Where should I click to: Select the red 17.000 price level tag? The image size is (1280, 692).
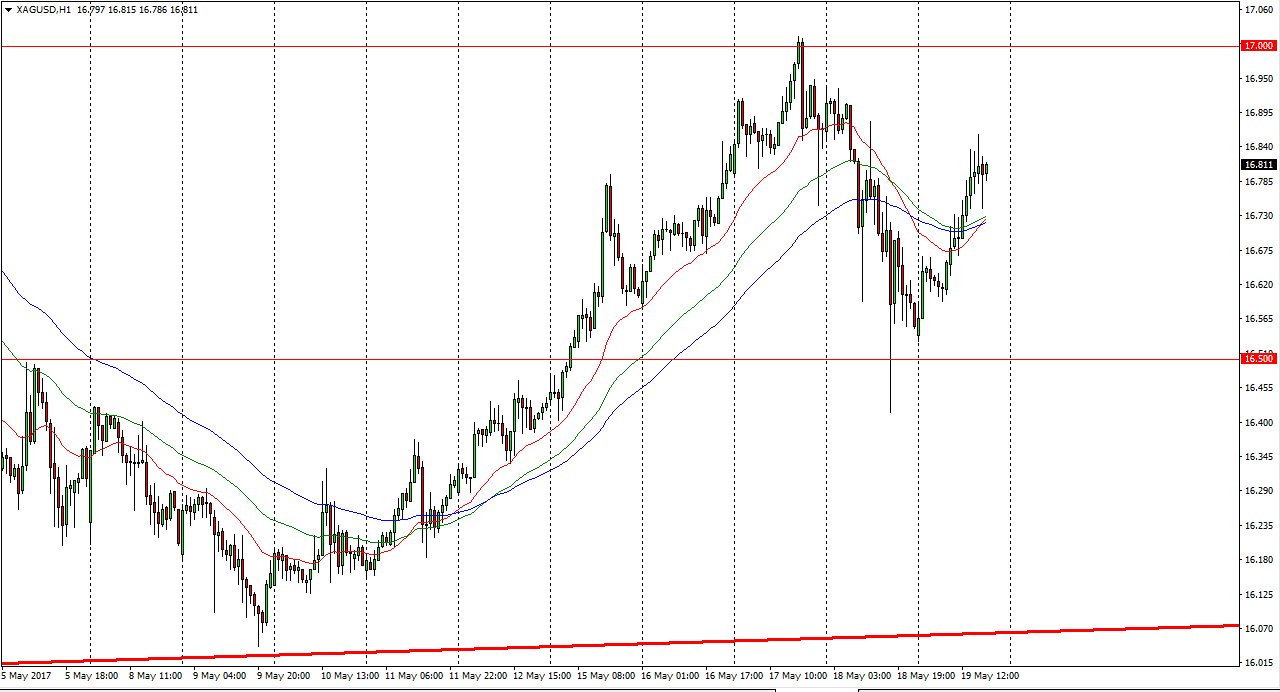pos(1257,46)
